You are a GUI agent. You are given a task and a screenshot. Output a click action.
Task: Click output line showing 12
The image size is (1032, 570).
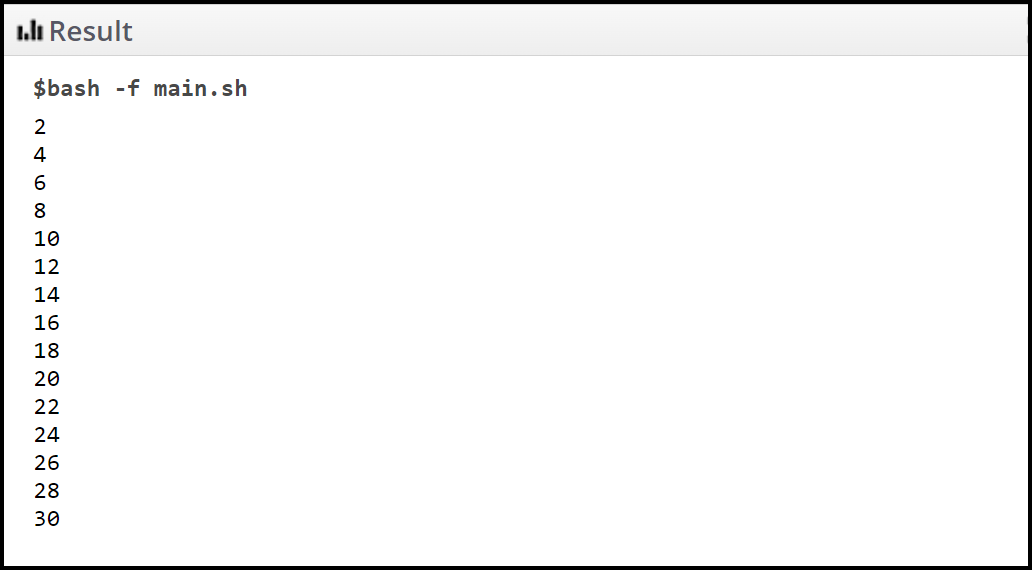47,267
